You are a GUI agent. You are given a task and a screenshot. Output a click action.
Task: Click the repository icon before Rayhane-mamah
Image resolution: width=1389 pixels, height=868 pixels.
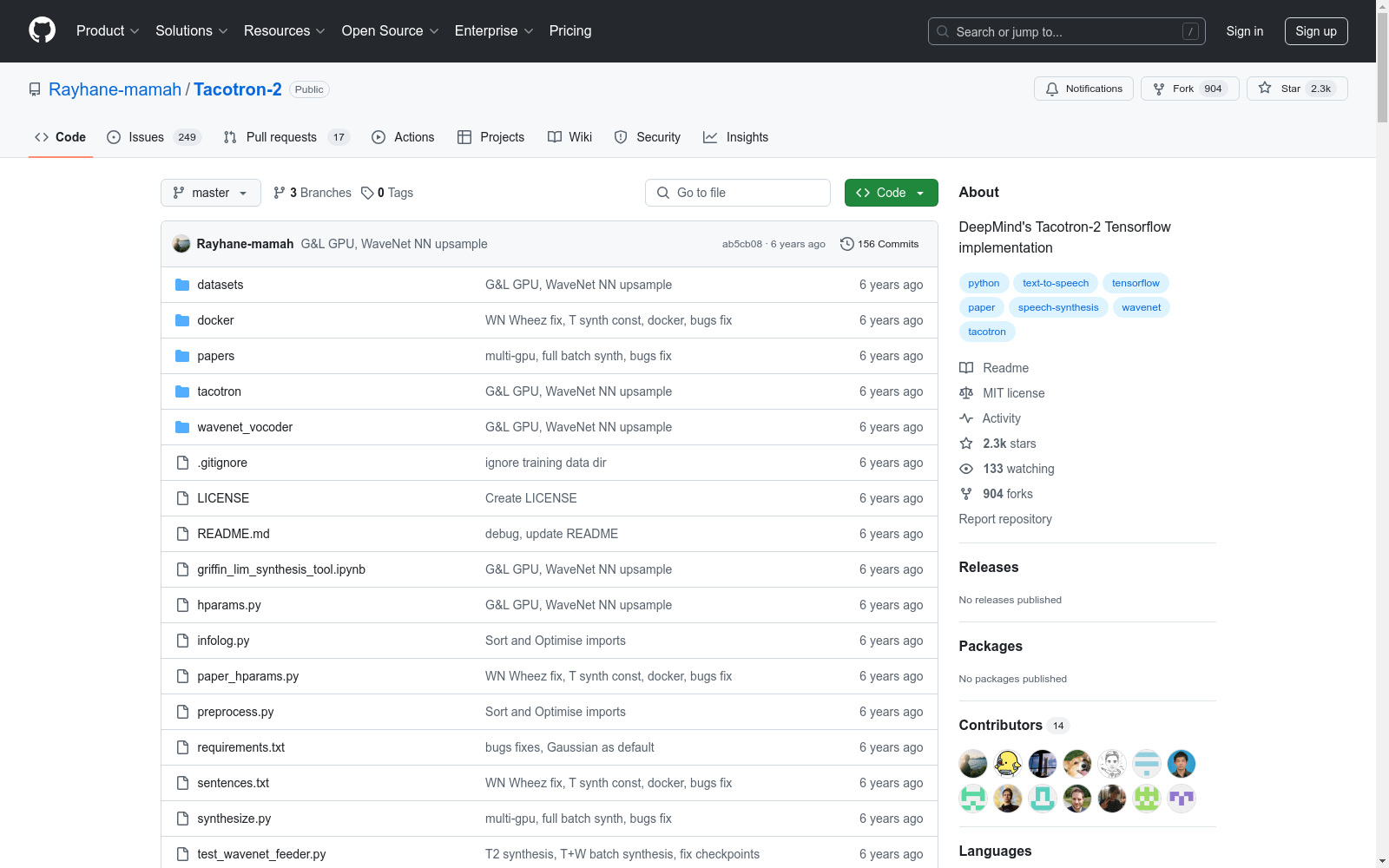(35, 89)
